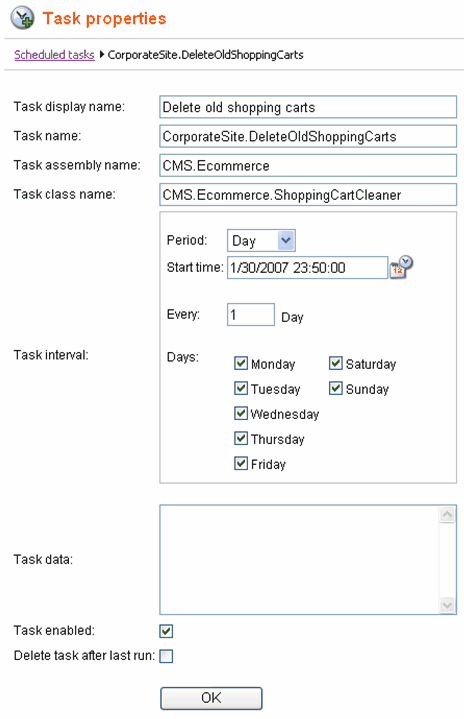
Task: Uncheck the Friday checkbox
Action: pyautogui.click(x=241, y=463)
